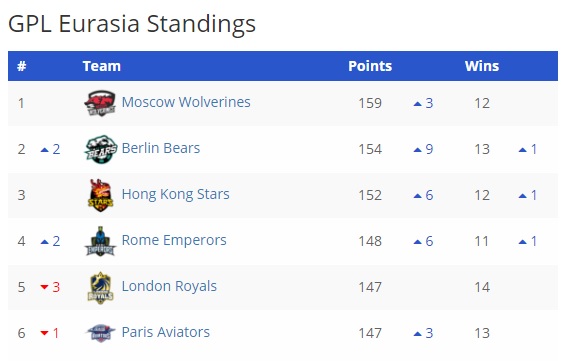The image size is (565, 361).
Task: Sort by the Points column header
Action: point(370,66)
